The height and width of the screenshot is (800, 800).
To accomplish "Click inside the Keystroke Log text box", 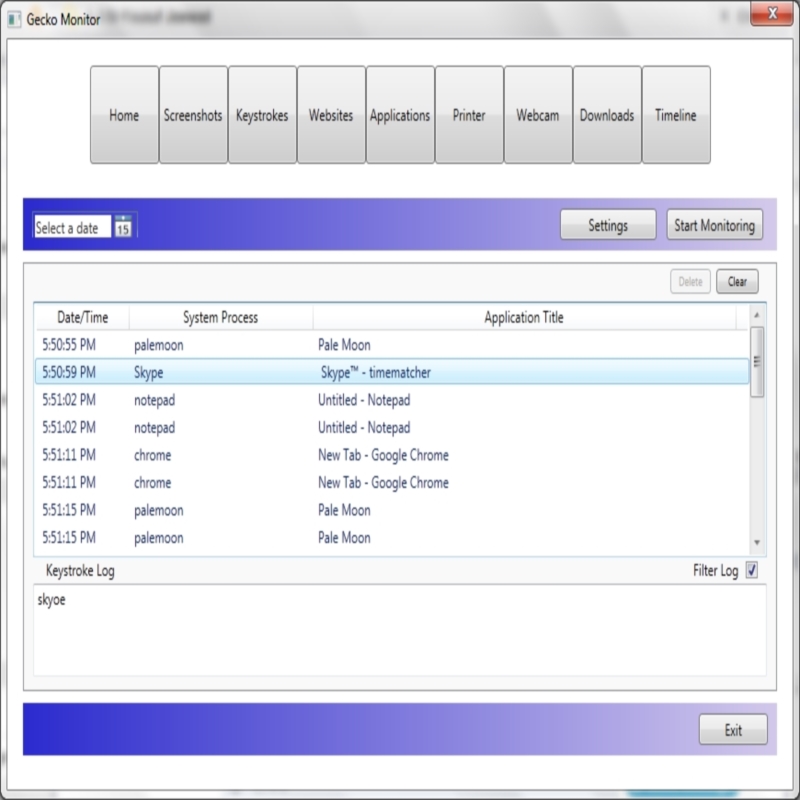I will pyautogui.click(x=399, y=630).
